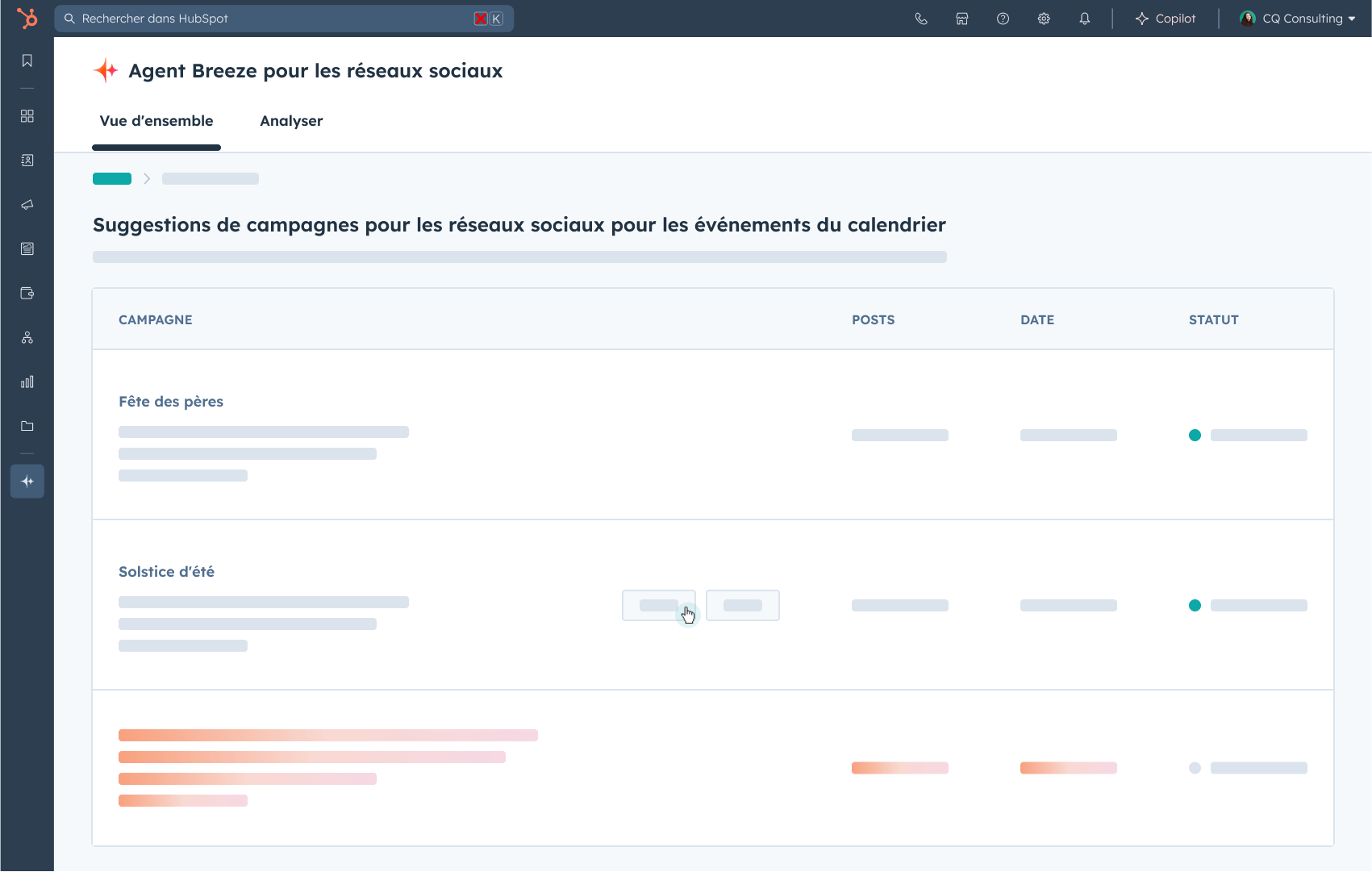The height and width of the screenshot is (872, 1372).
Task: Open the notifications bell
Action: [x=1085, y=19]
